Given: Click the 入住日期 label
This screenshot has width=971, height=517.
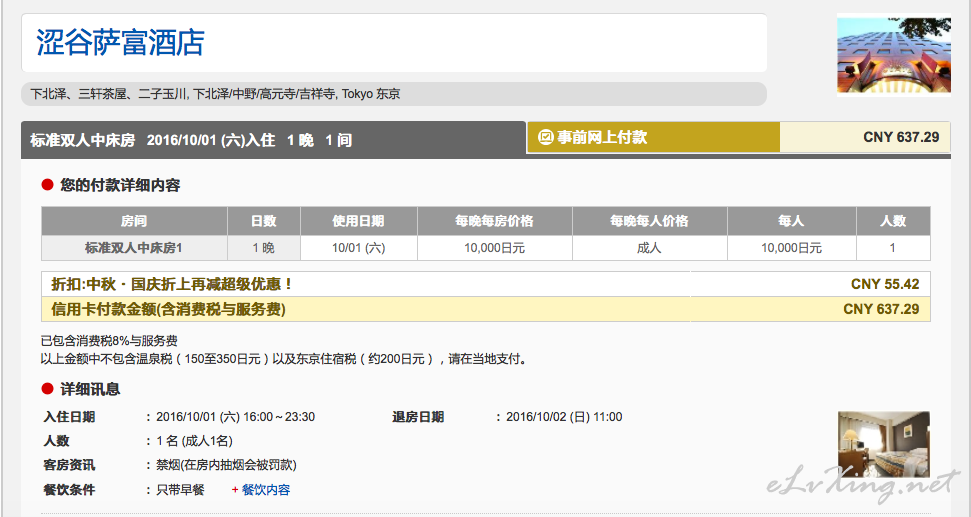Looking at the screenshot, I should click(x=69, y=417).
